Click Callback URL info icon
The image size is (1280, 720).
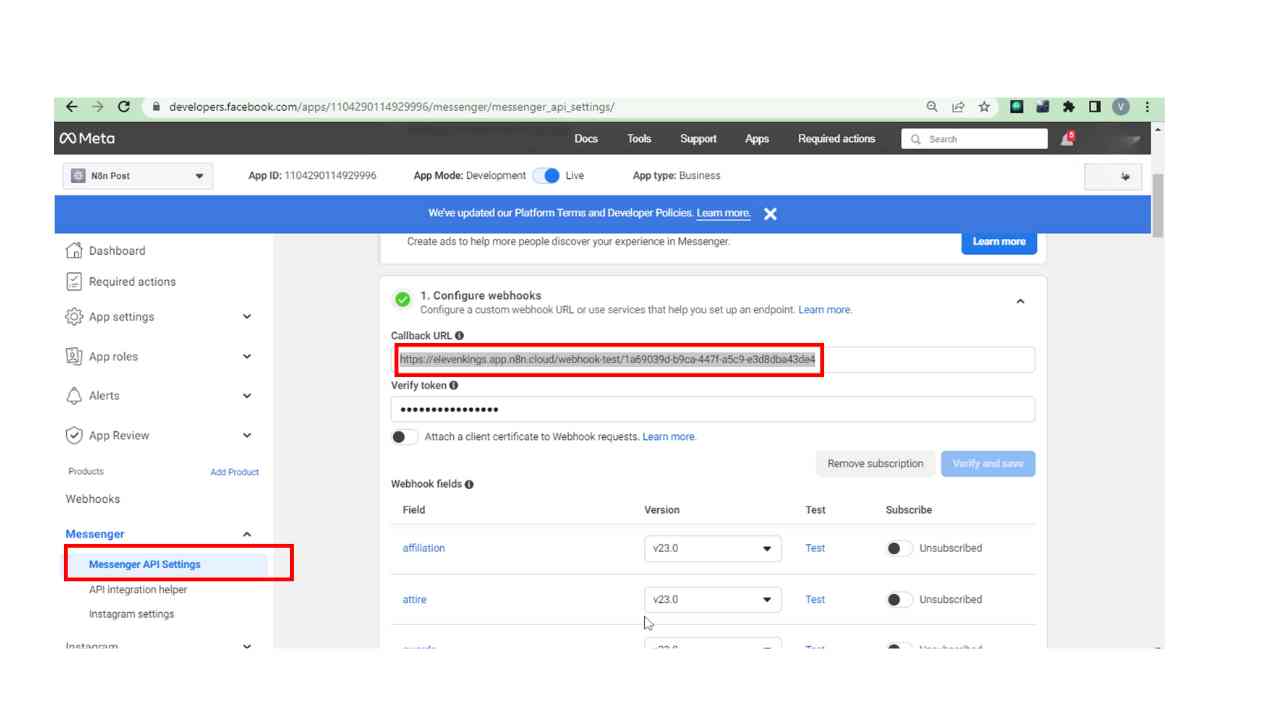(459, 336)
